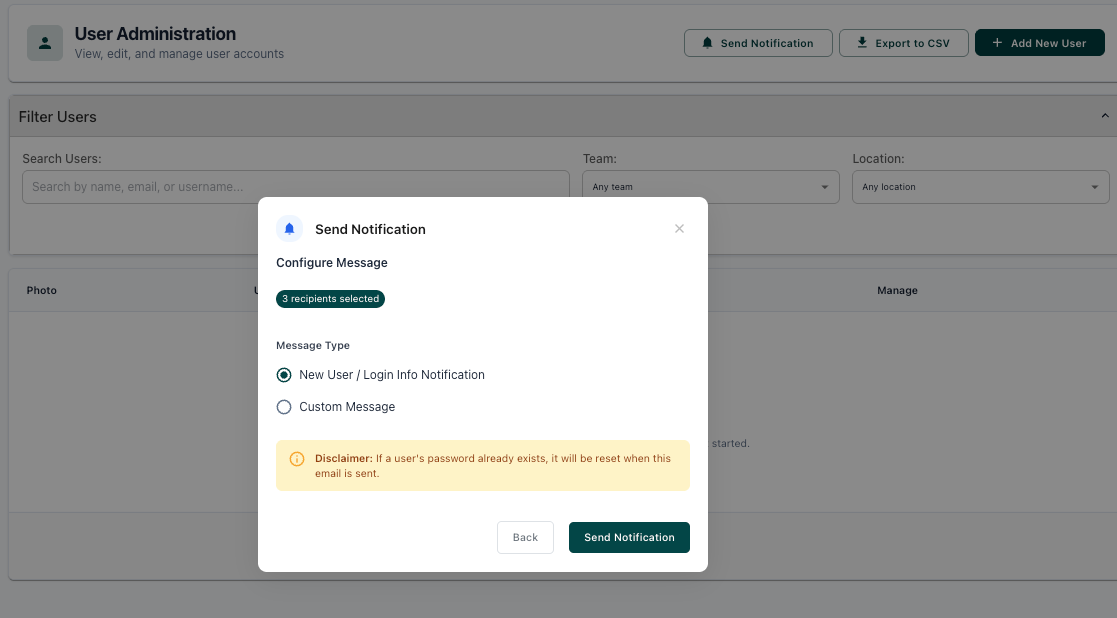Click the dark Send Notification button in dialog
This screenshot has height=618, width=1117.
629,538
